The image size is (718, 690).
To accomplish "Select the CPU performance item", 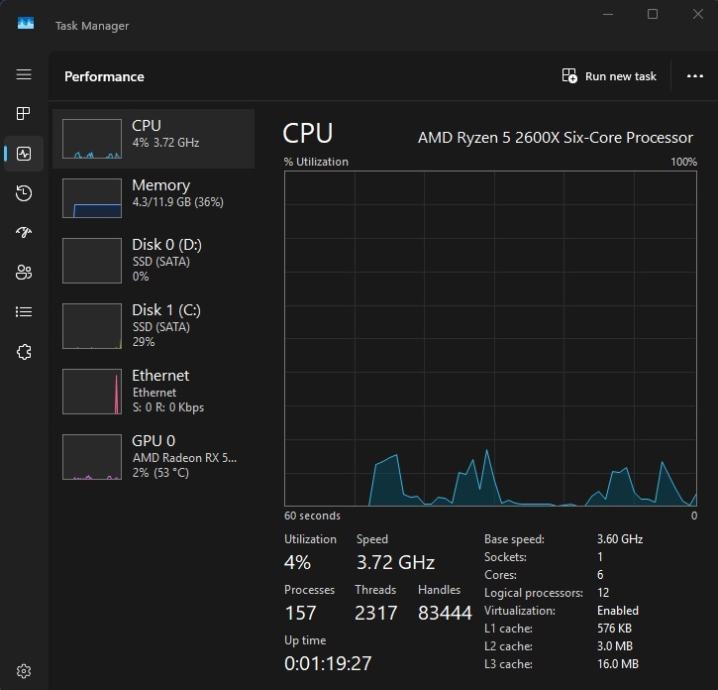I will [x=153, y=139].
